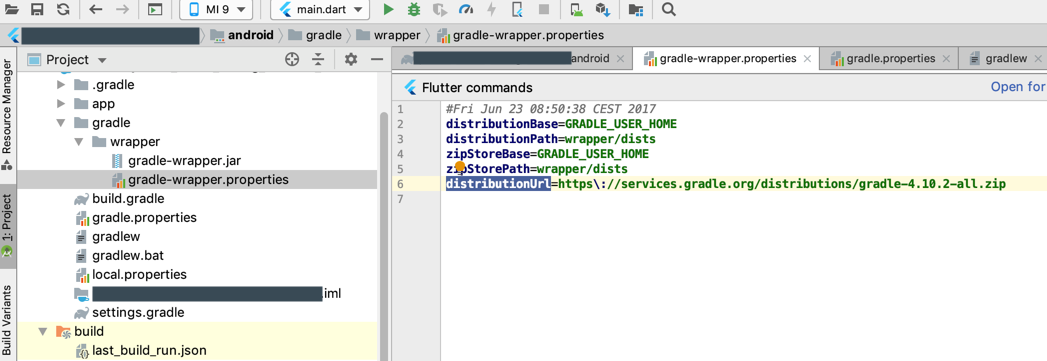Click the gradle breadcrumb folder
This screenshot has width=1047, height=361.
pos(315,35)
